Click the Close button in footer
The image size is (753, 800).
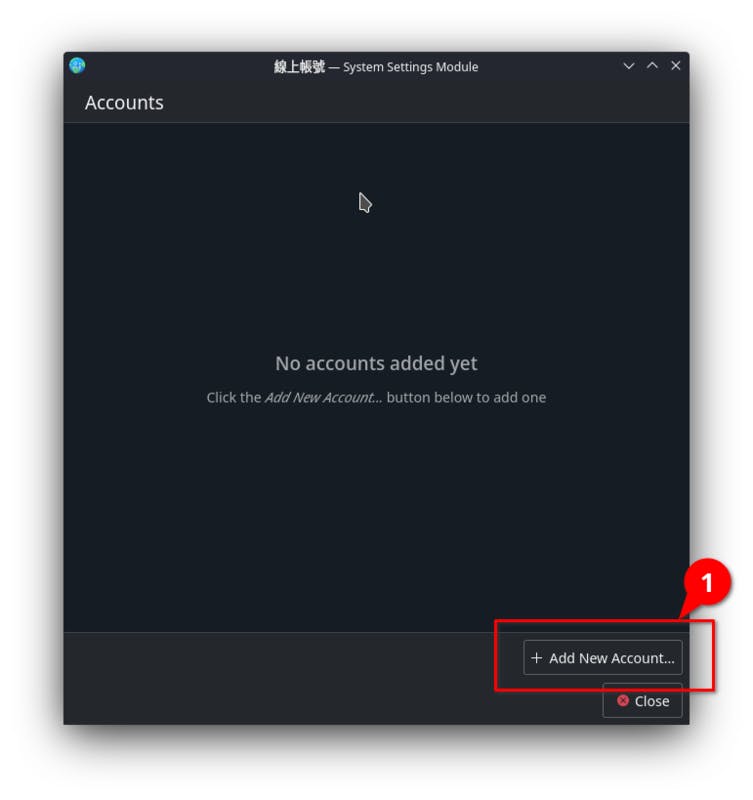(x=642, y=701)
